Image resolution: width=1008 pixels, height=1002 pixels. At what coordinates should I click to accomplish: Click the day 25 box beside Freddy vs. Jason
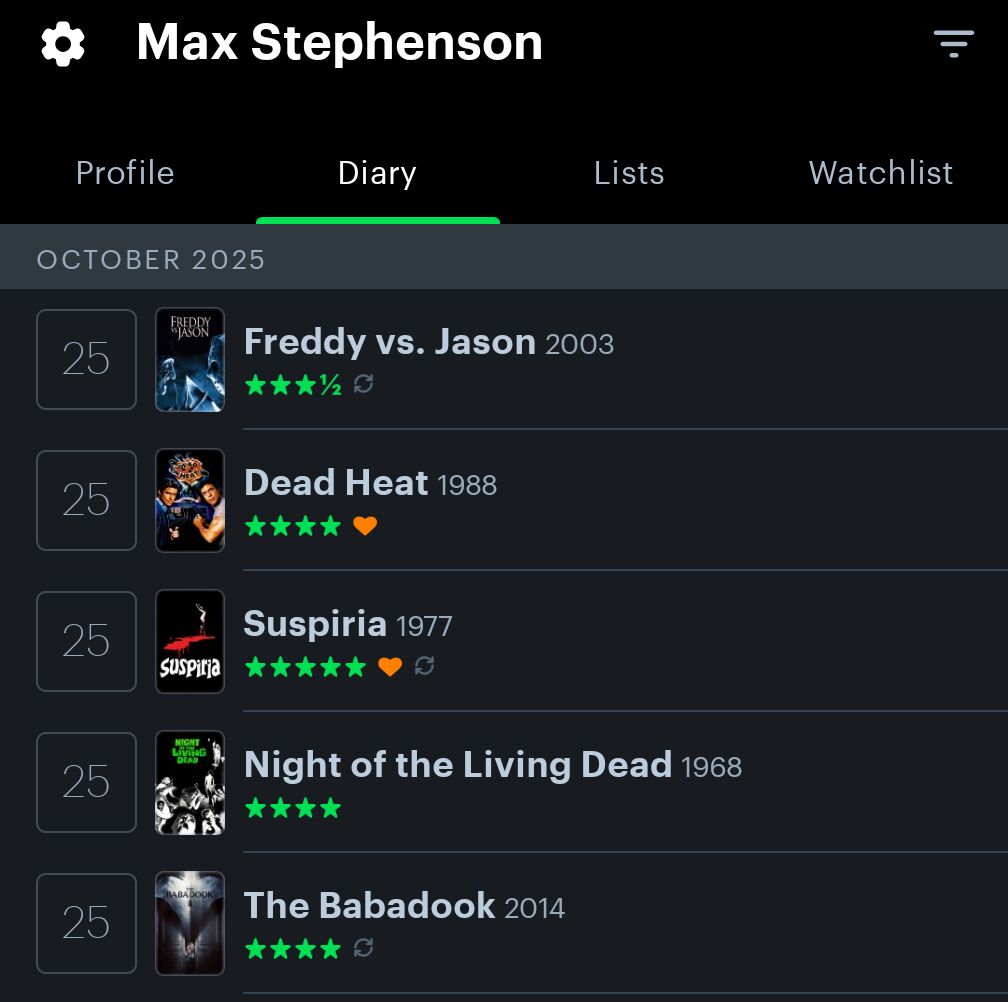pyautogui.click(x=86, y=359)
